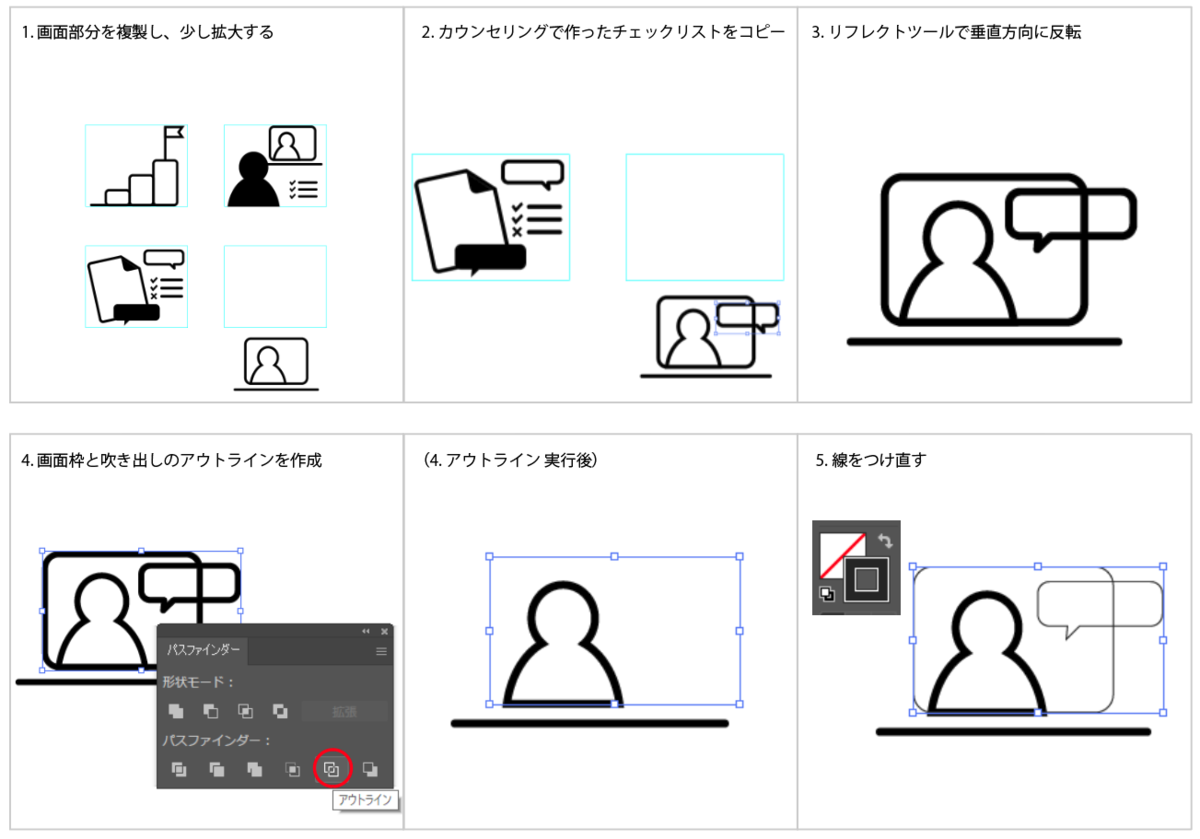Click caption '(4. アウトライン 実行後)'
This screenshot has width=1200, height=839.
point(510,461)
